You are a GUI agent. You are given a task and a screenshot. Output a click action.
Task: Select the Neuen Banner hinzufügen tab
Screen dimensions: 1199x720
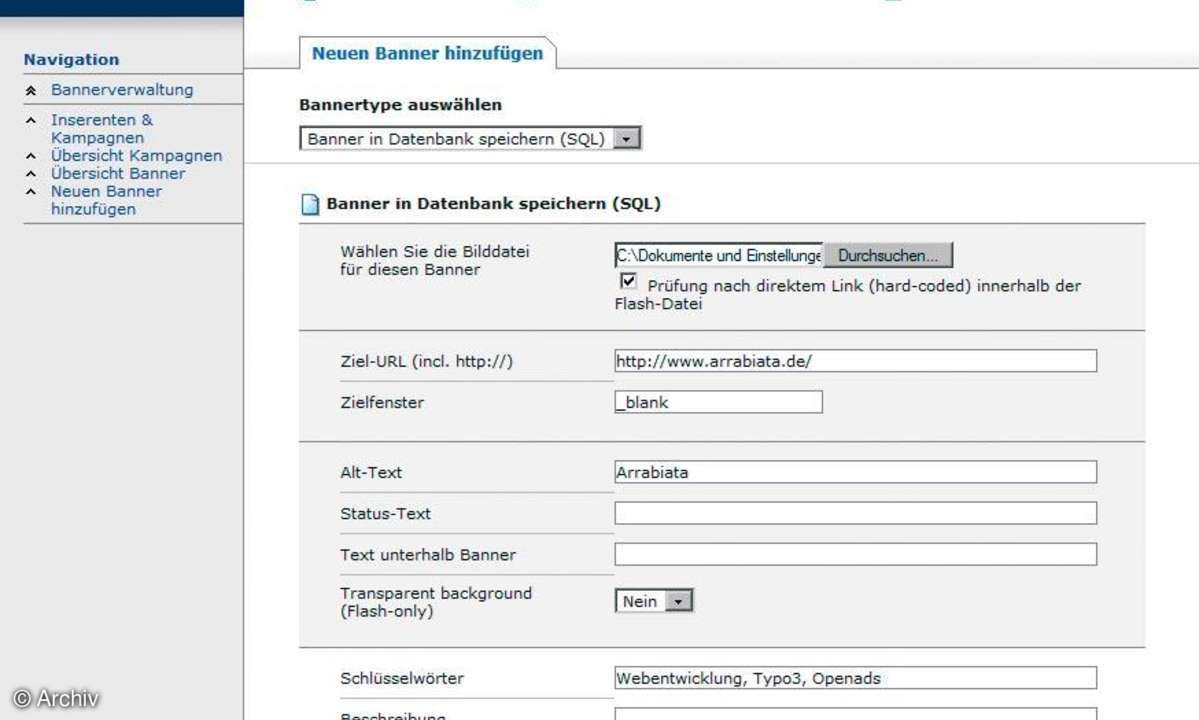pyautogui.click(x=427, y=54)
